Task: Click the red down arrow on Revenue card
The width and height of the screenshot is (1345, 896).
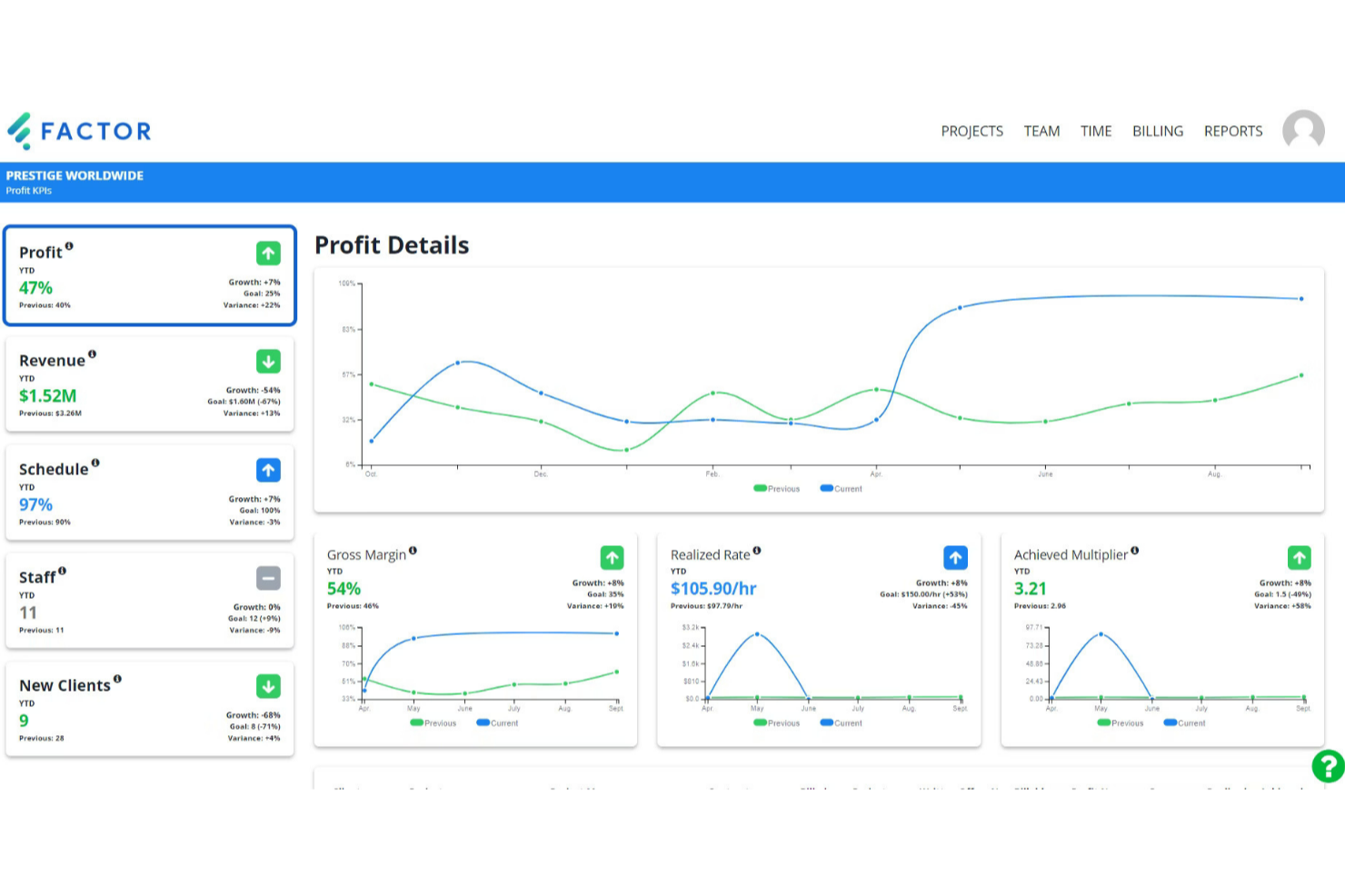Action: tap(268, 362)
